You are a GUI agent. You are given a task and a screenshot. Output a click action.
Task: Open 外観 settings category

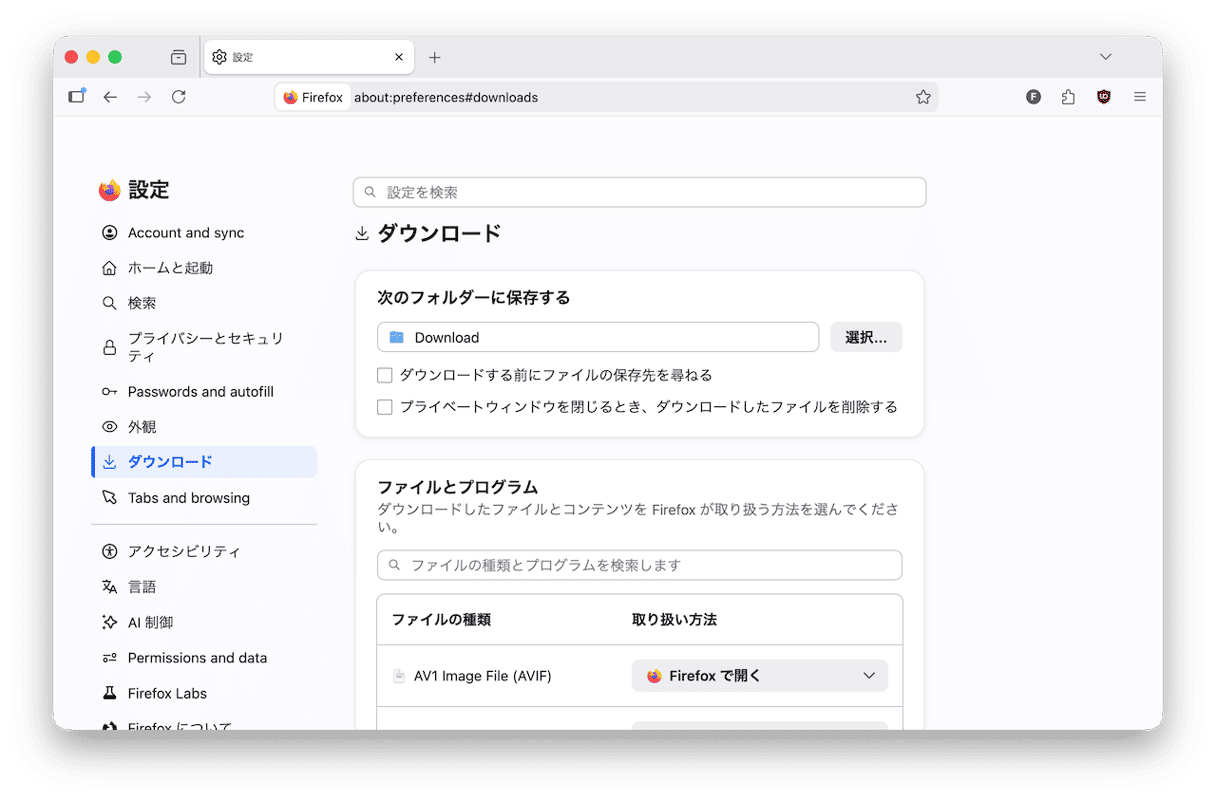204,427
